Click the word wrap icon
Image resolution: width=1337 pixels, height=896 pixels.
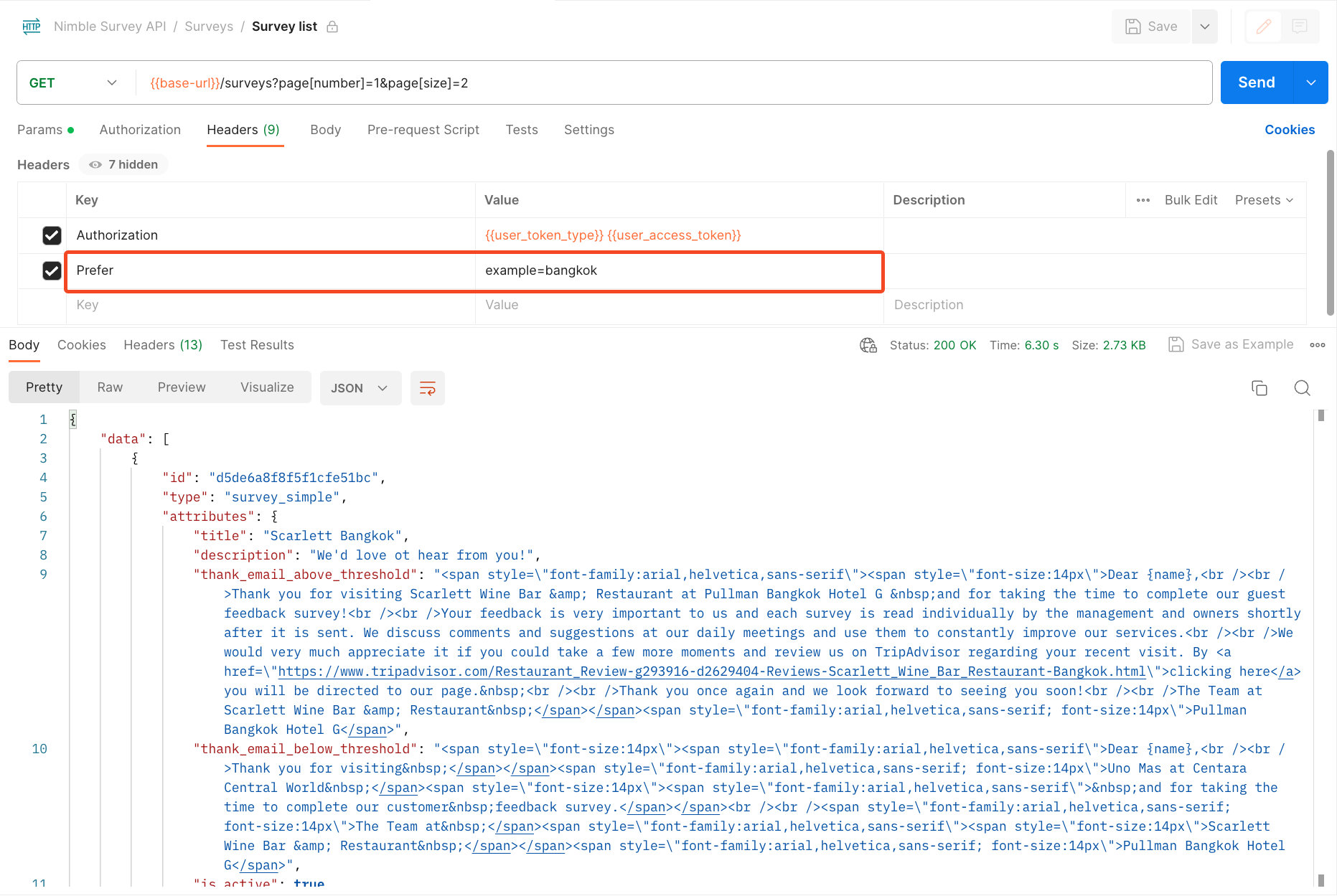pyautogui.click(x=427, y=388)
